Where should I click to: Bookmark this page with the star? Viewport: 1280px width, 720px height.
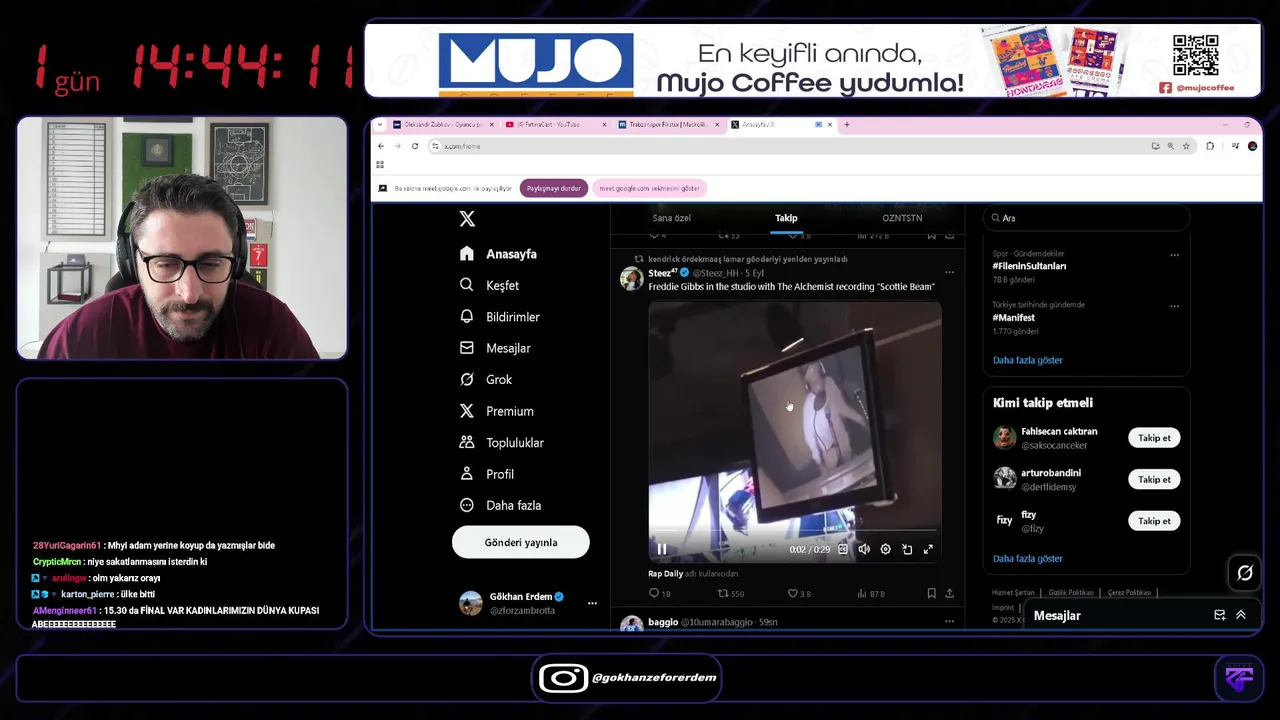tap(1186, 146)
